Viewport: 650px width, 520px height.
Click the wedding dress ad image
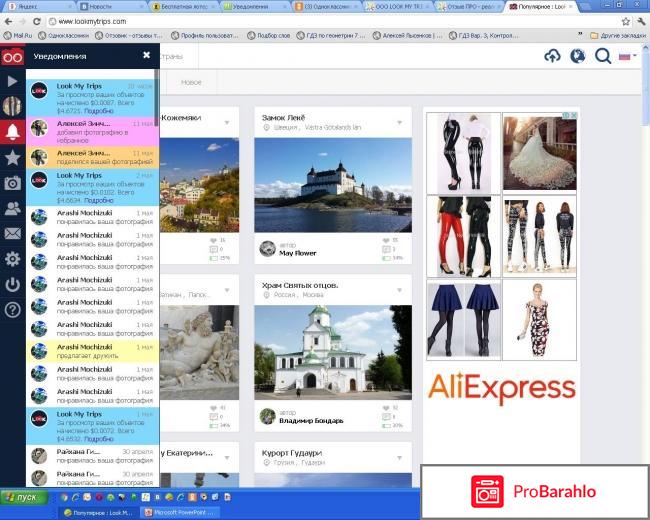pos(539,153)
